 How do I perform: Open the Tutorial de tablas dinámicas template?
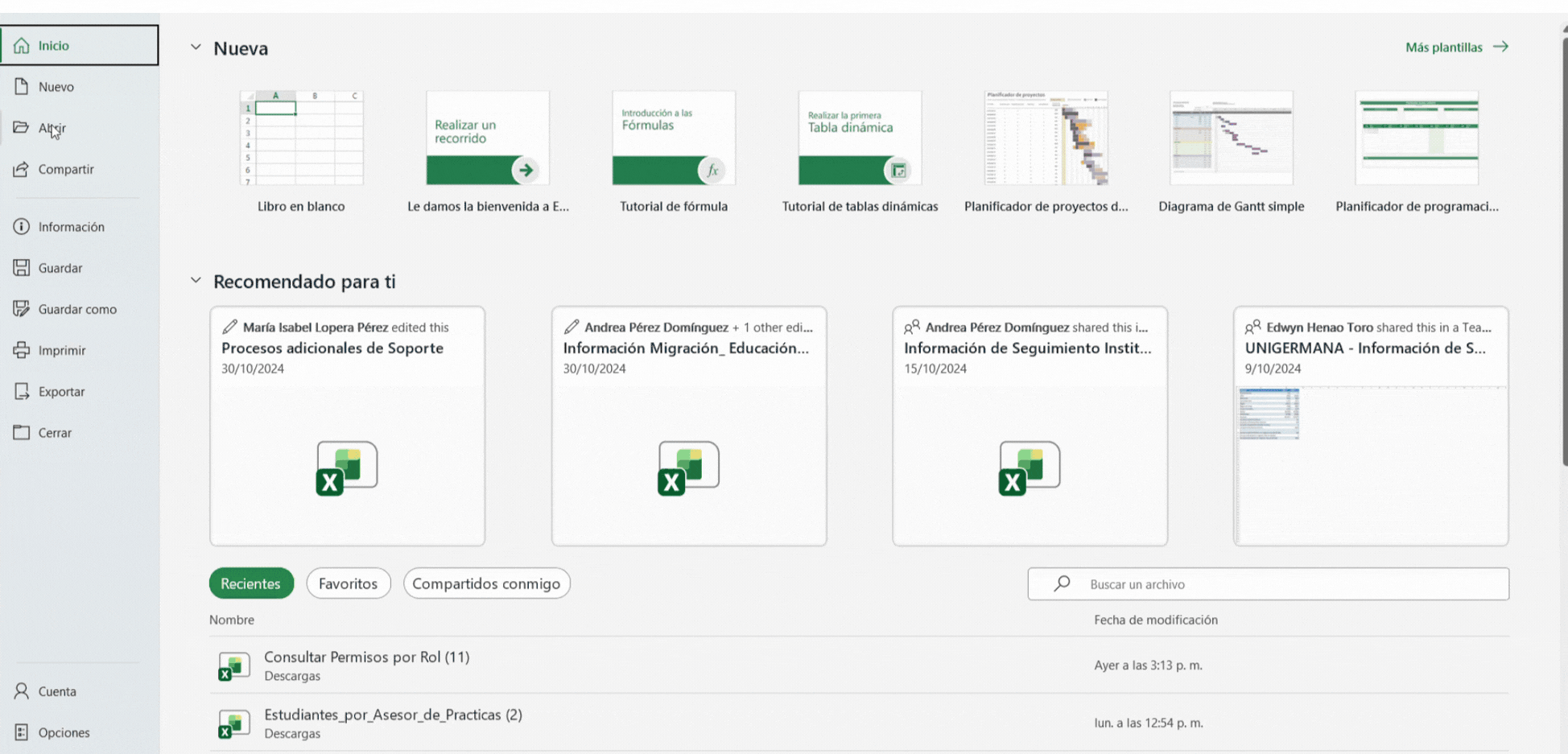pos(860,153)
